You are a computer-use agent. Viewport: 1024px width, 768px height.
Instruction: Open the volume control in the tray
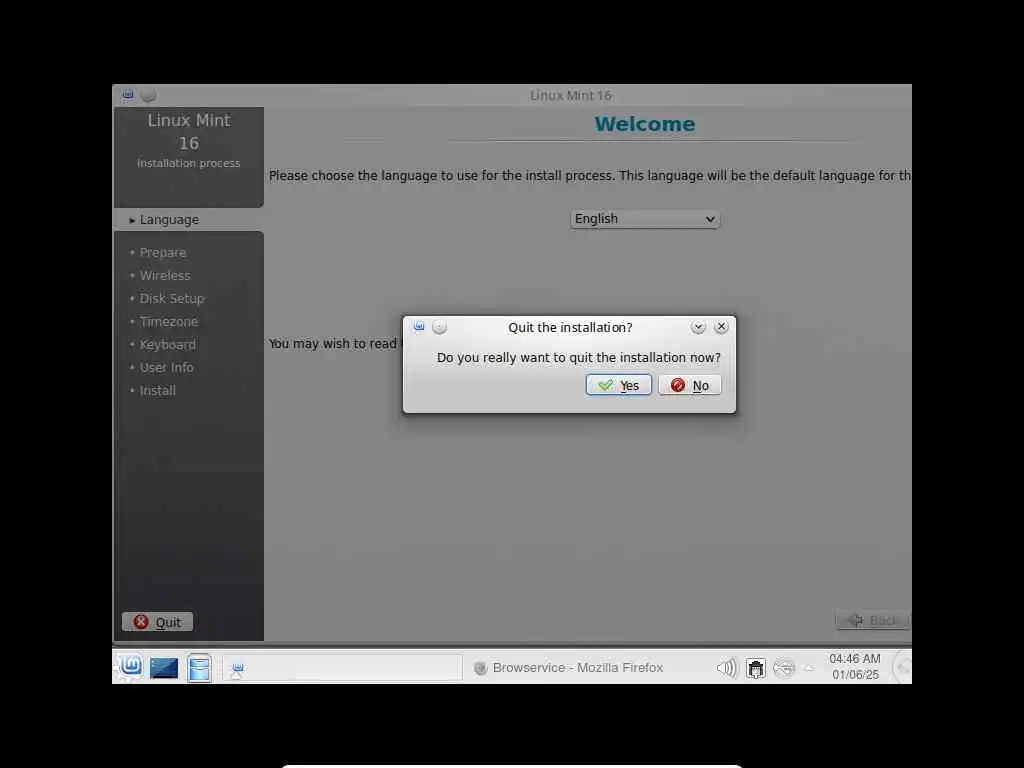726,668
